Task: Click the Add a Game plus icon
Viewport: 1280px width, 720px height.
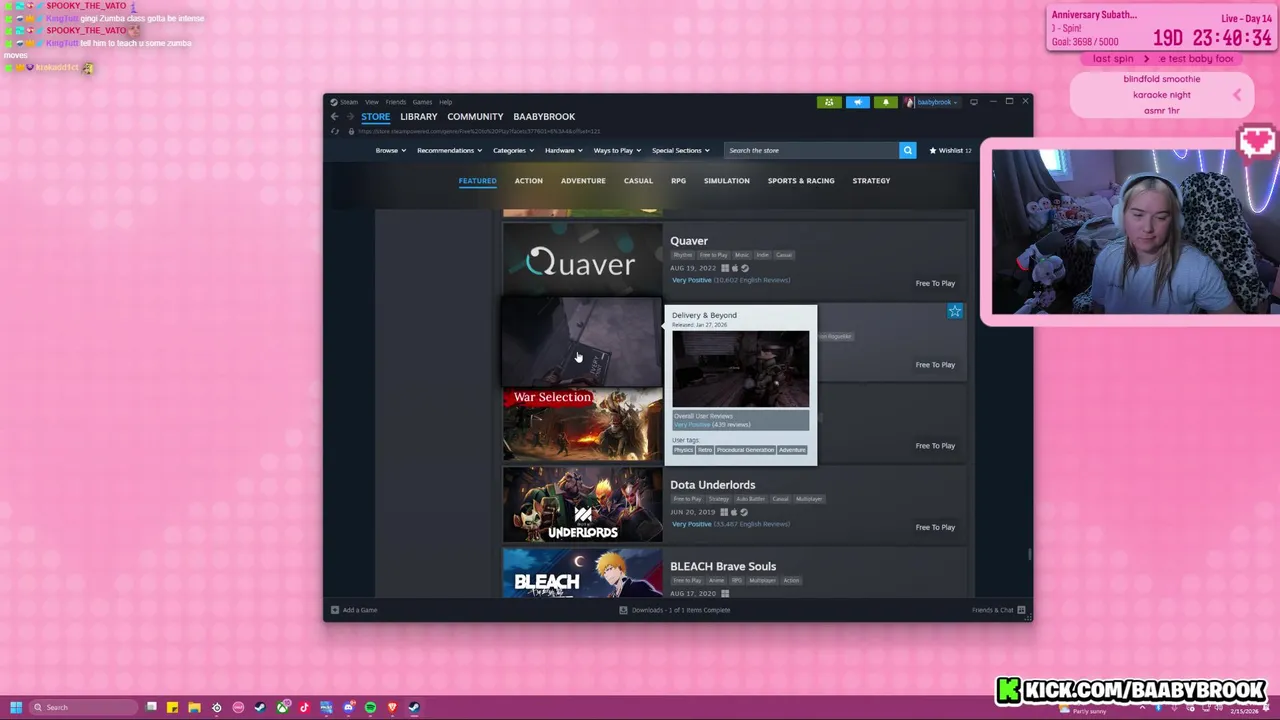Action: point(335,610)
